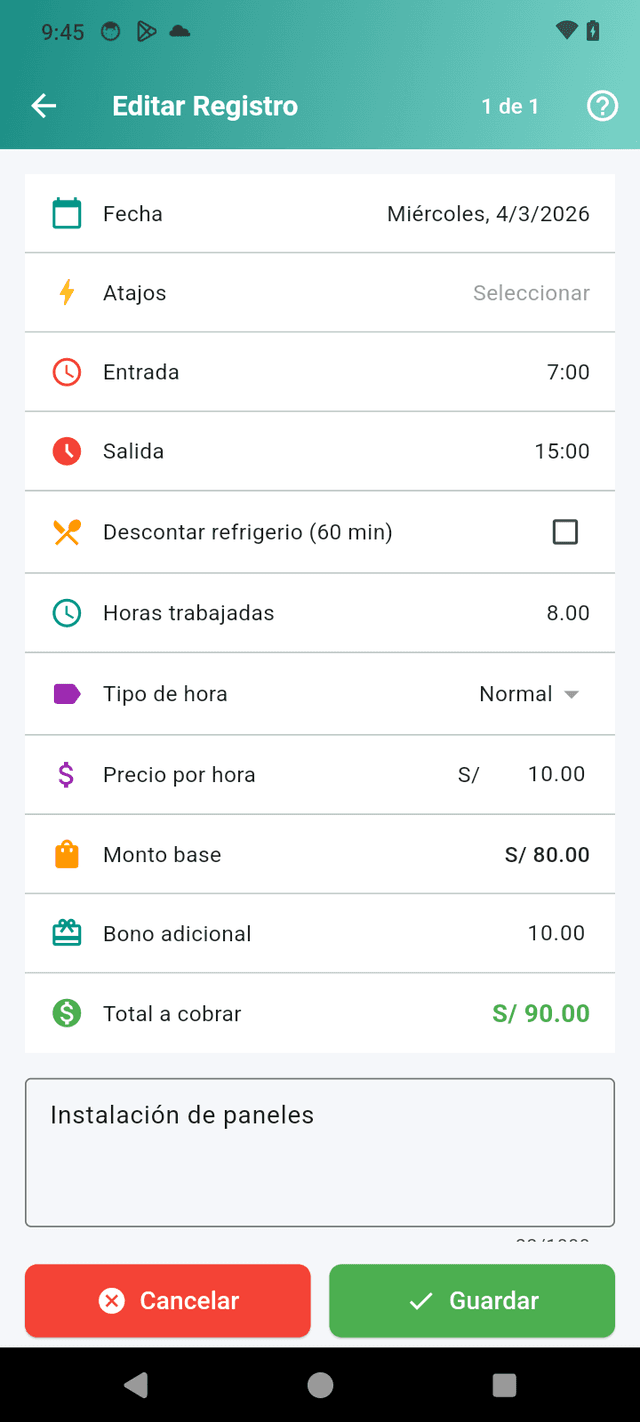Click the orange Monto base bag icon
This screenshot has height=1422, width=640.
66,854
